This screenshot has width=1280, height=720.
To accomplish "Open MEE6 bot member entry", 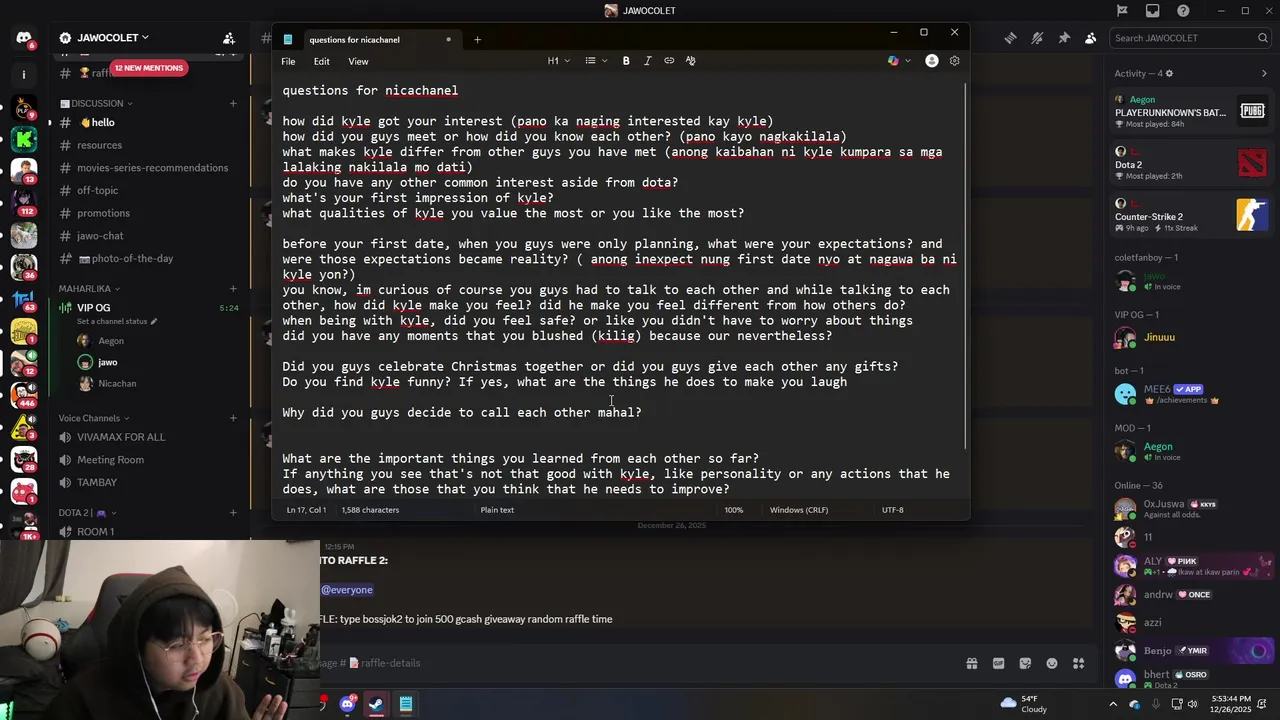I will point(1190,394).
